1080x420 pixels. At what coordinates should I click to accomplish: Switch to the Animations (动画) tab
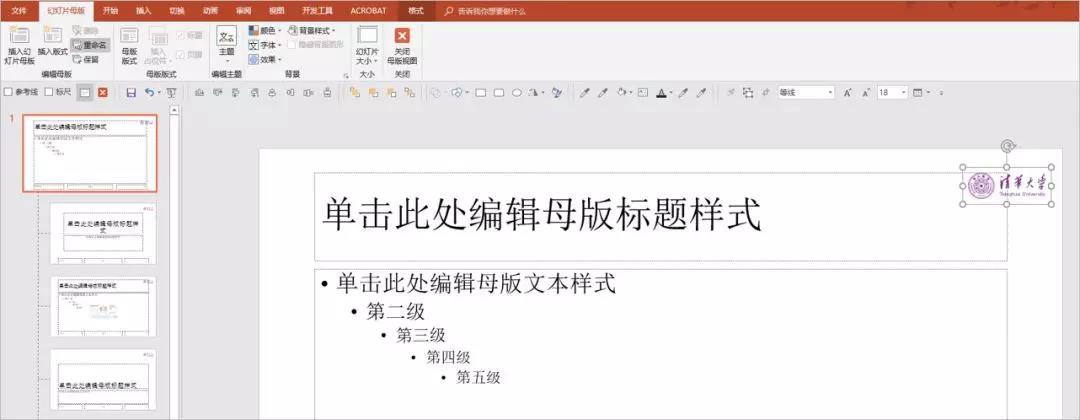210,11
